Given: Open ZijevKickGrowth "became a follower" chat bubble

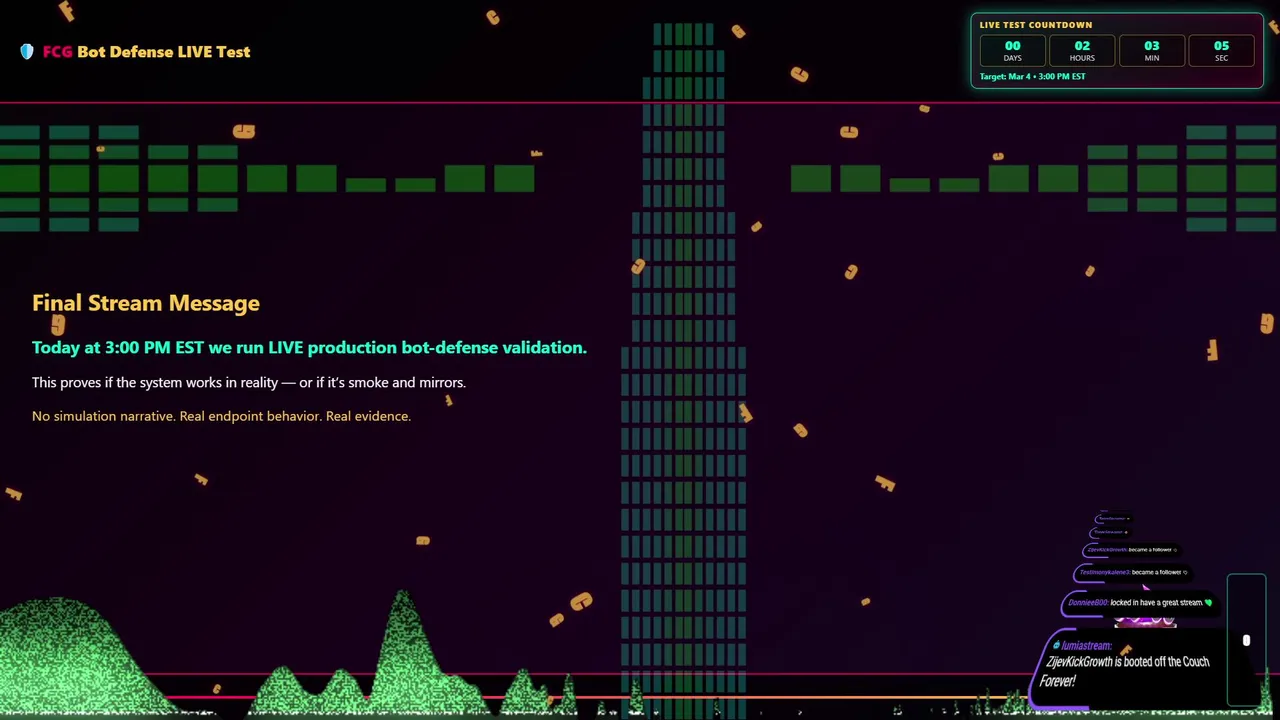Looking at the screenshot, I should tap(1130, 550).
